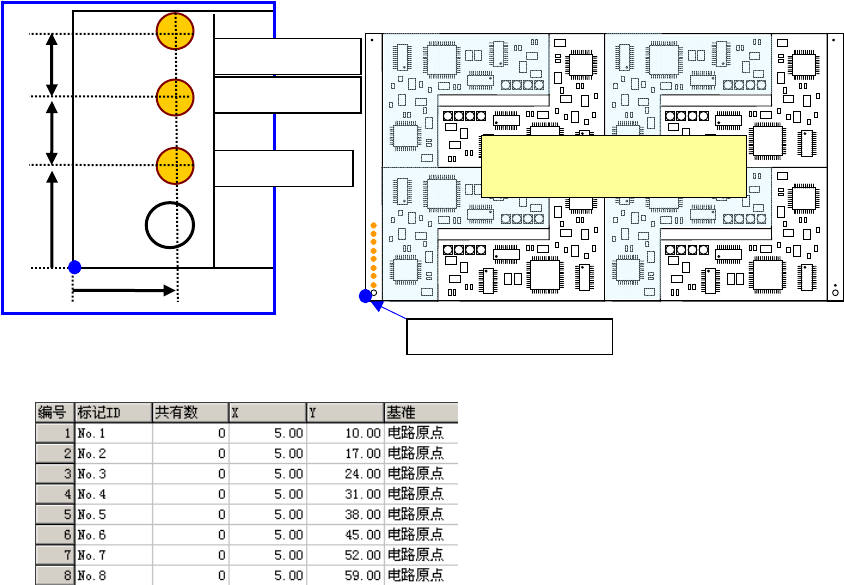The image size is (844, 585).
Task: Select the topmost orange bad mark circle
Action: click(x=175, y=31)
